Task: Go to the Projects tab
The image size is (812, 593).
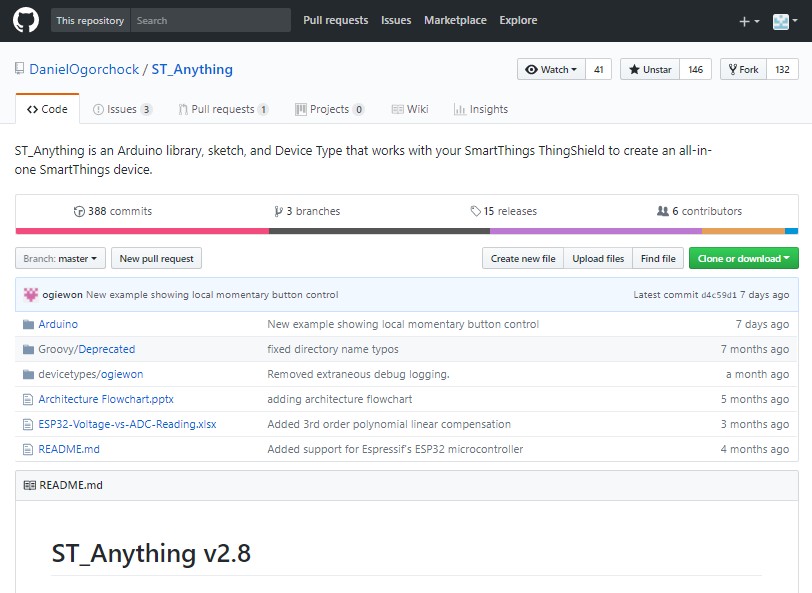Action: 330,109
